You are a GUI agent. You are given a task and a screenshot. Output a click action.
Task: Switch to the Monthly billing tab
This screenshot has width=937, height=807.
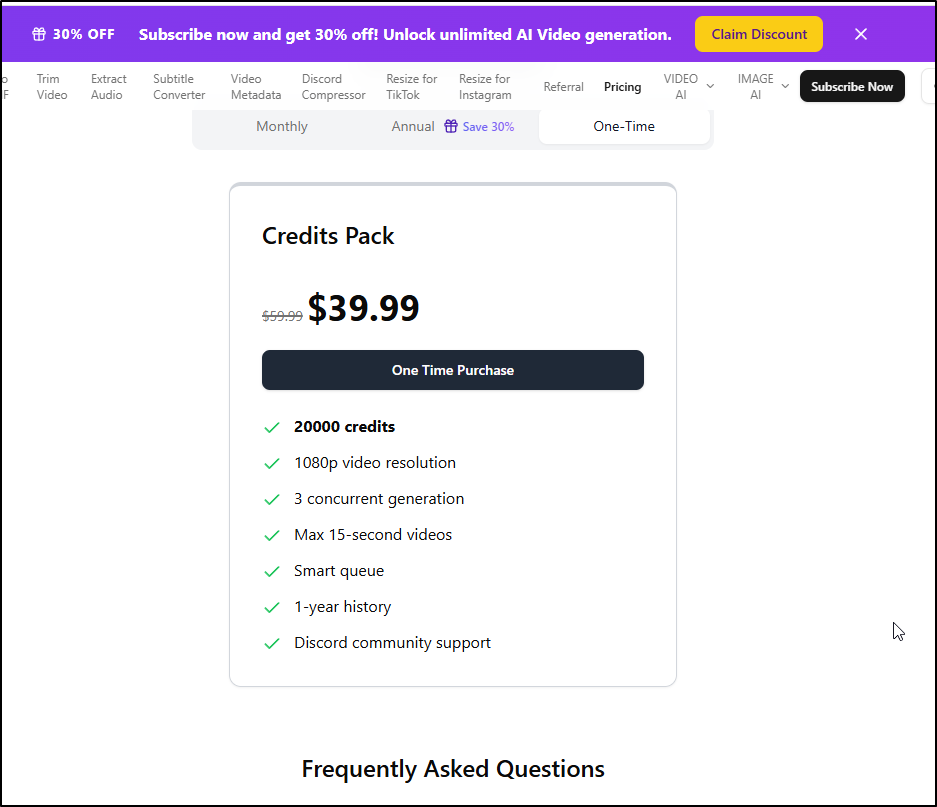[x=282, y=127]
